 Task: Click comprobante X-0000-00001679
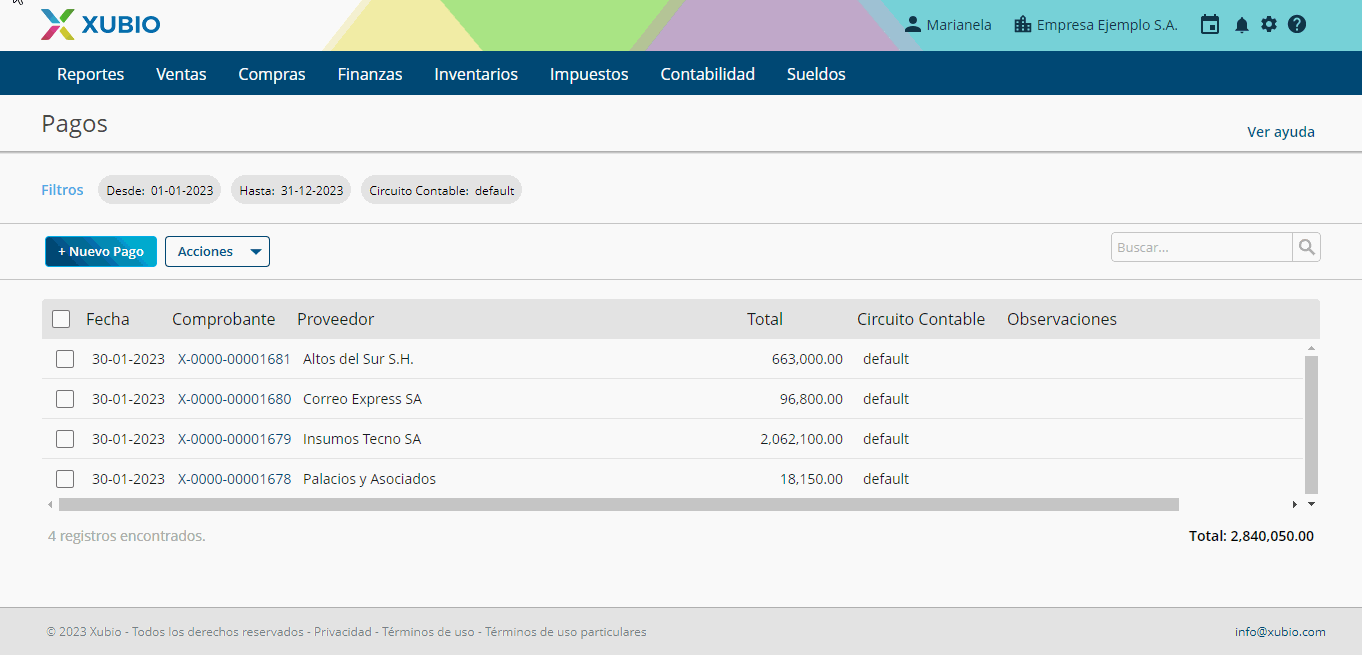pyautogui.click(x=234, y=439)
